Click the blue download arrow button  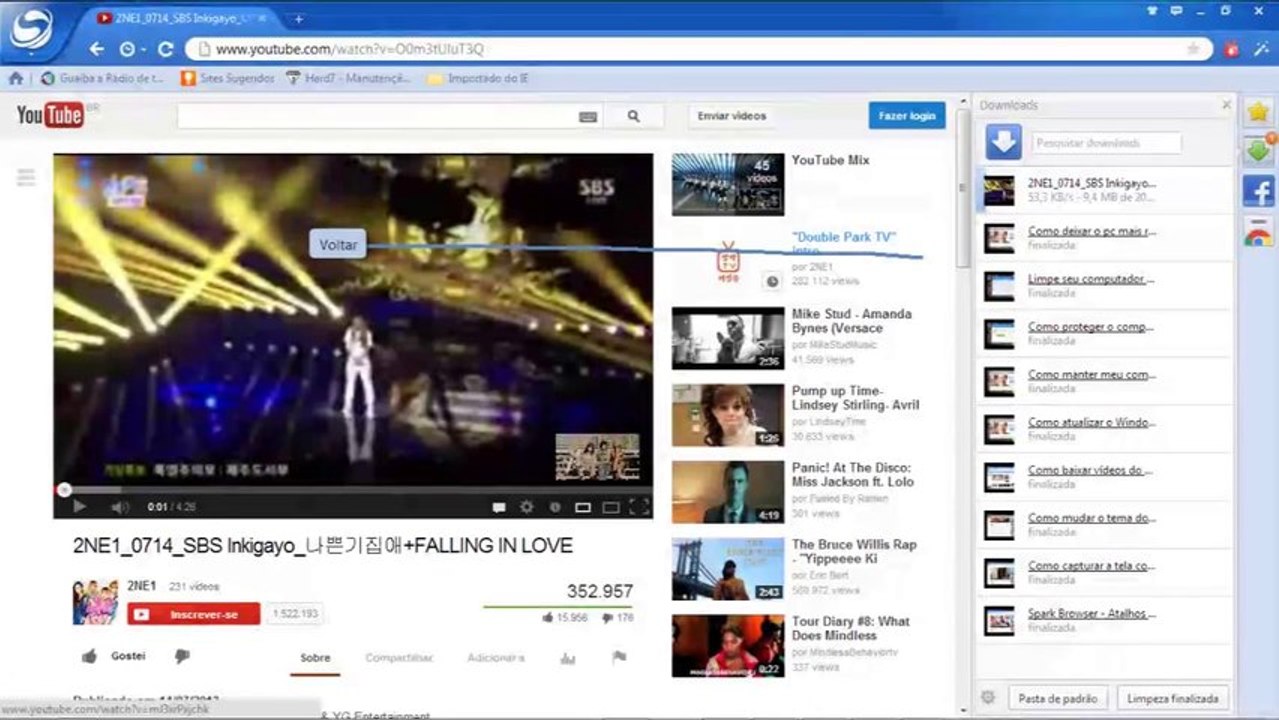click(x=1003, y=142)
